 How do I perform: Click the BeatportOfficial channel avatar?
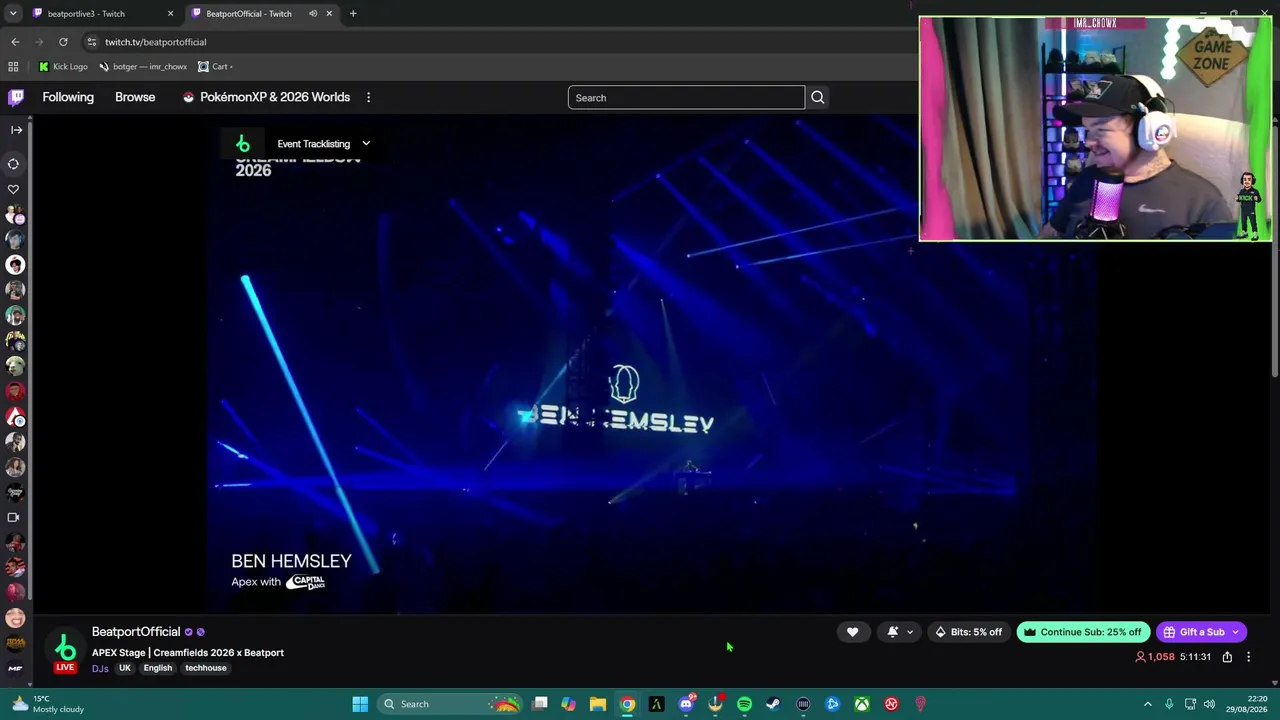(65, 649)
